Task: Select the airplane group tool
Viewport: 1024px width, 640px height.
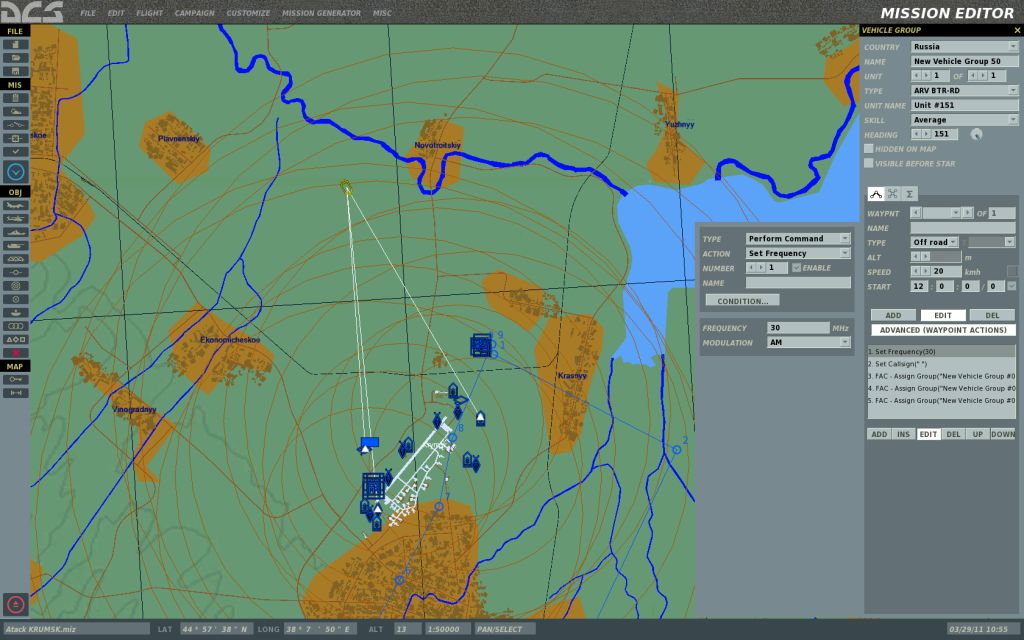Action: 16,205
